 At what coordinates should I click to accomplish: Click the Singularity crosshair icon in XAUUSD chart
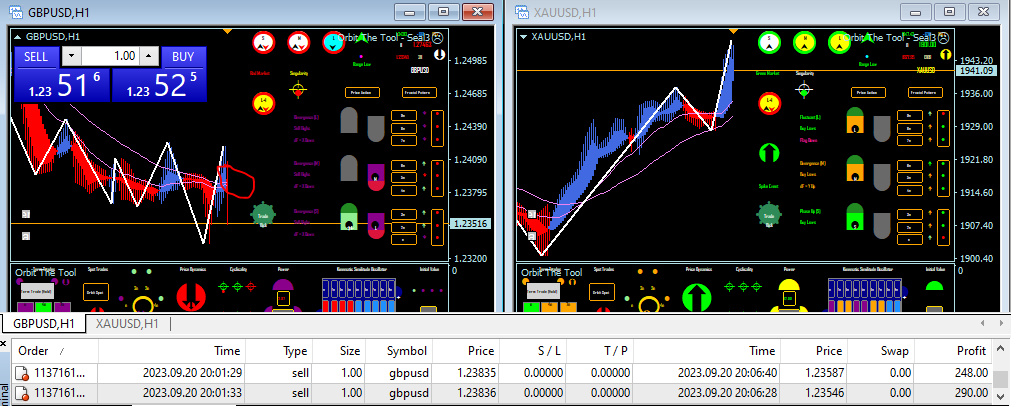(804, 90)
